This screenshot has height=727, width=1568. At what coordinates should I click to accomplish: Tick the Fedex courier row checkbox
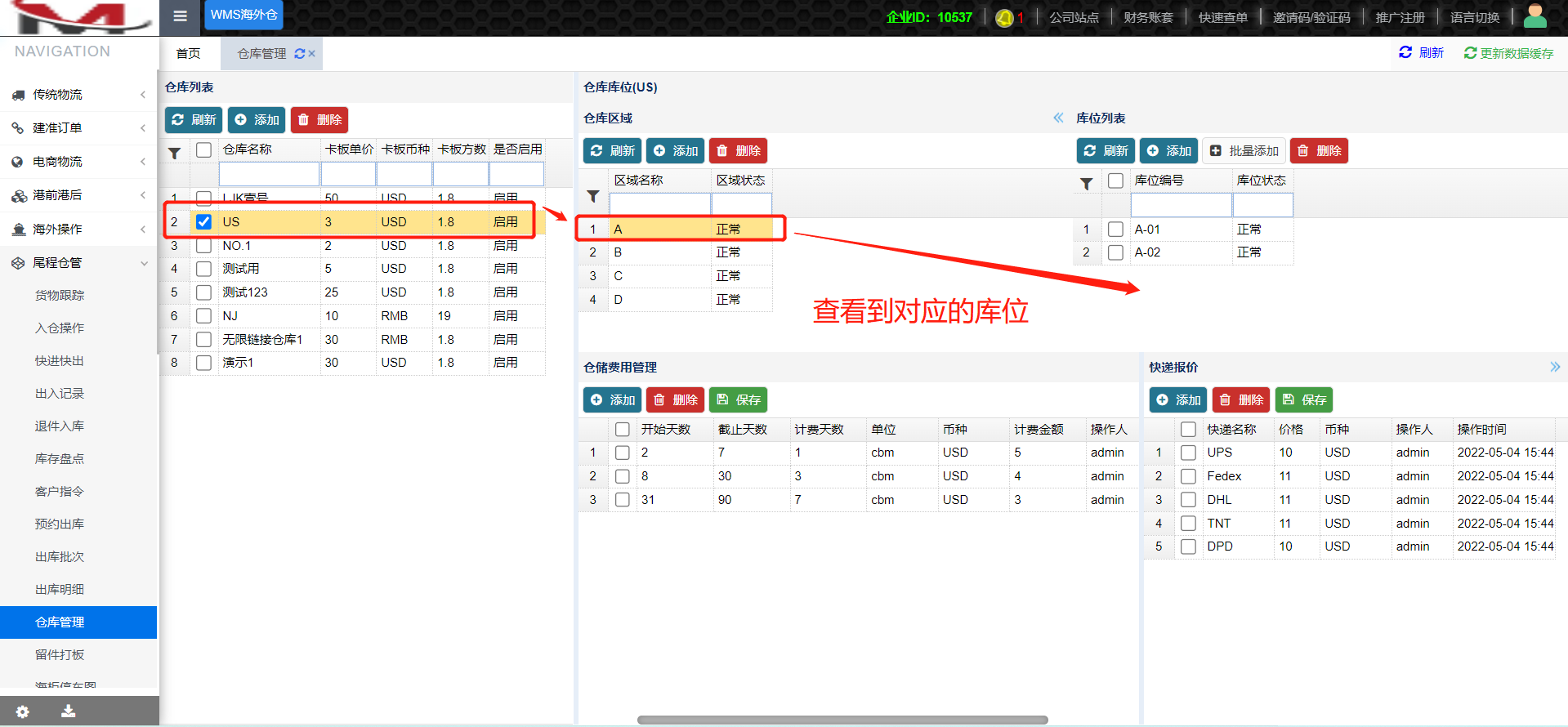[1188, 476]
